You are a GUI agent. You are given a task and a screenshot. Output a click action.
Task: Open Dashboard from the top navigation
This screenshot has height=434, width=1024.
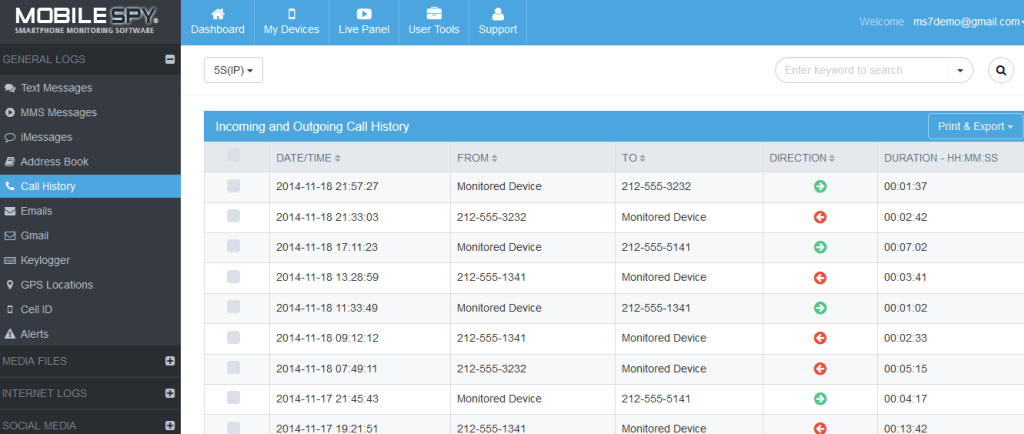(217, 22)
